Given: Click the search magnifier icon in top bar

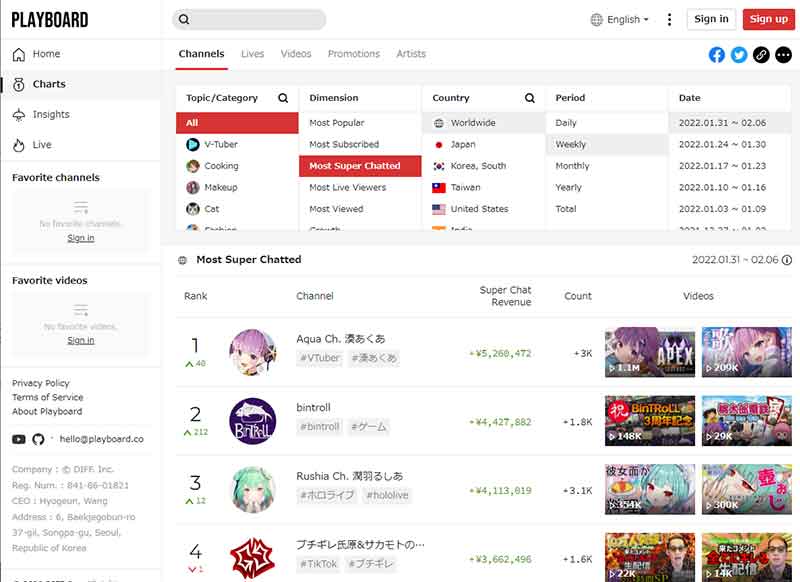Looking at the screenshot, I should coord(184,19).
